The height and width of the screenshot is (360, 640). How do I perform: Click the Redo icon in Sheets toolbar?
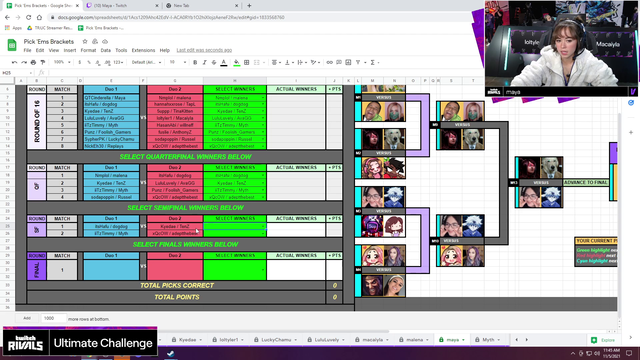point(24,62)
